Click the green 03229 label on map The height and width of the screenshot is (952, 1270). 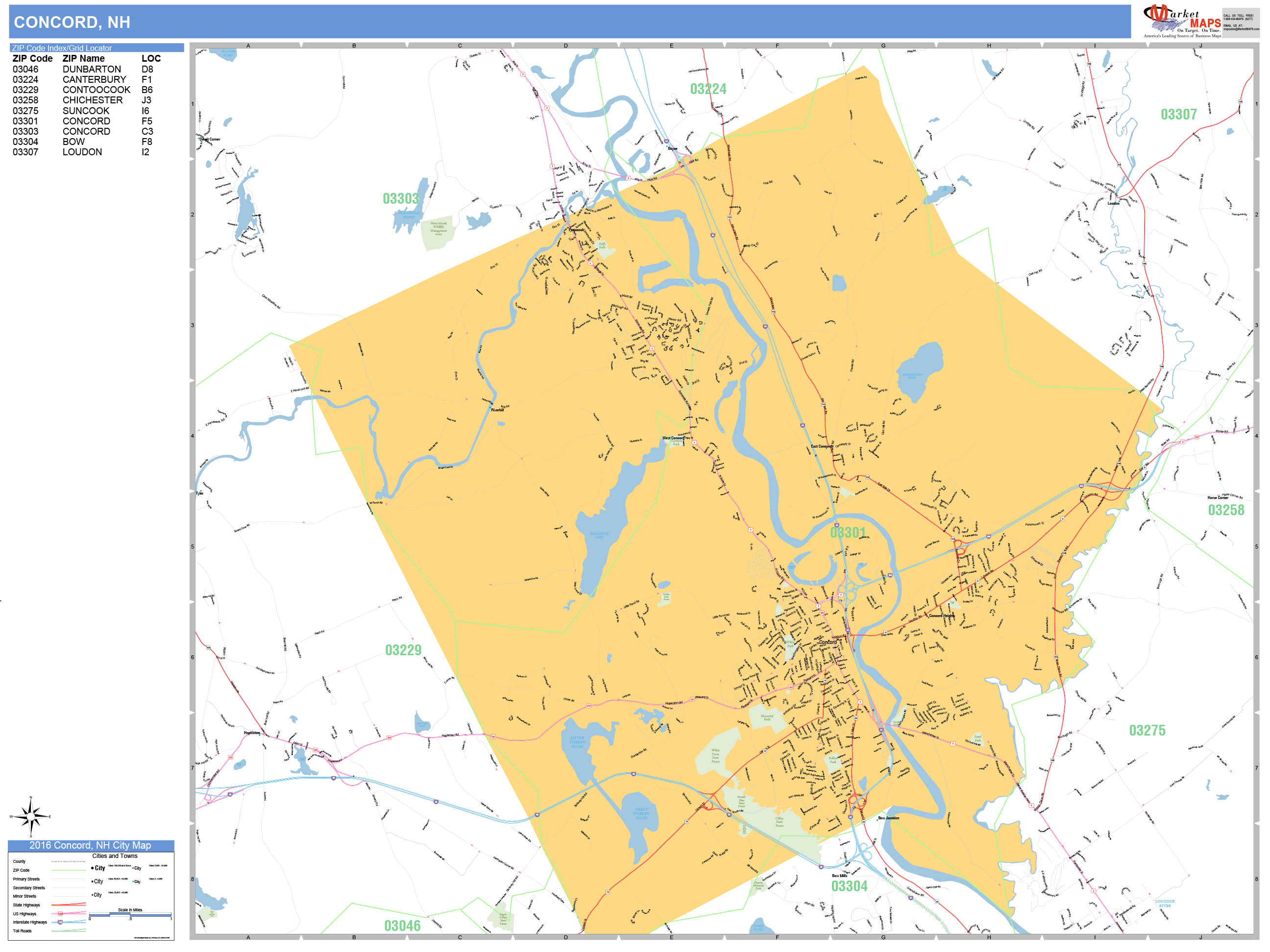(403, 650)
